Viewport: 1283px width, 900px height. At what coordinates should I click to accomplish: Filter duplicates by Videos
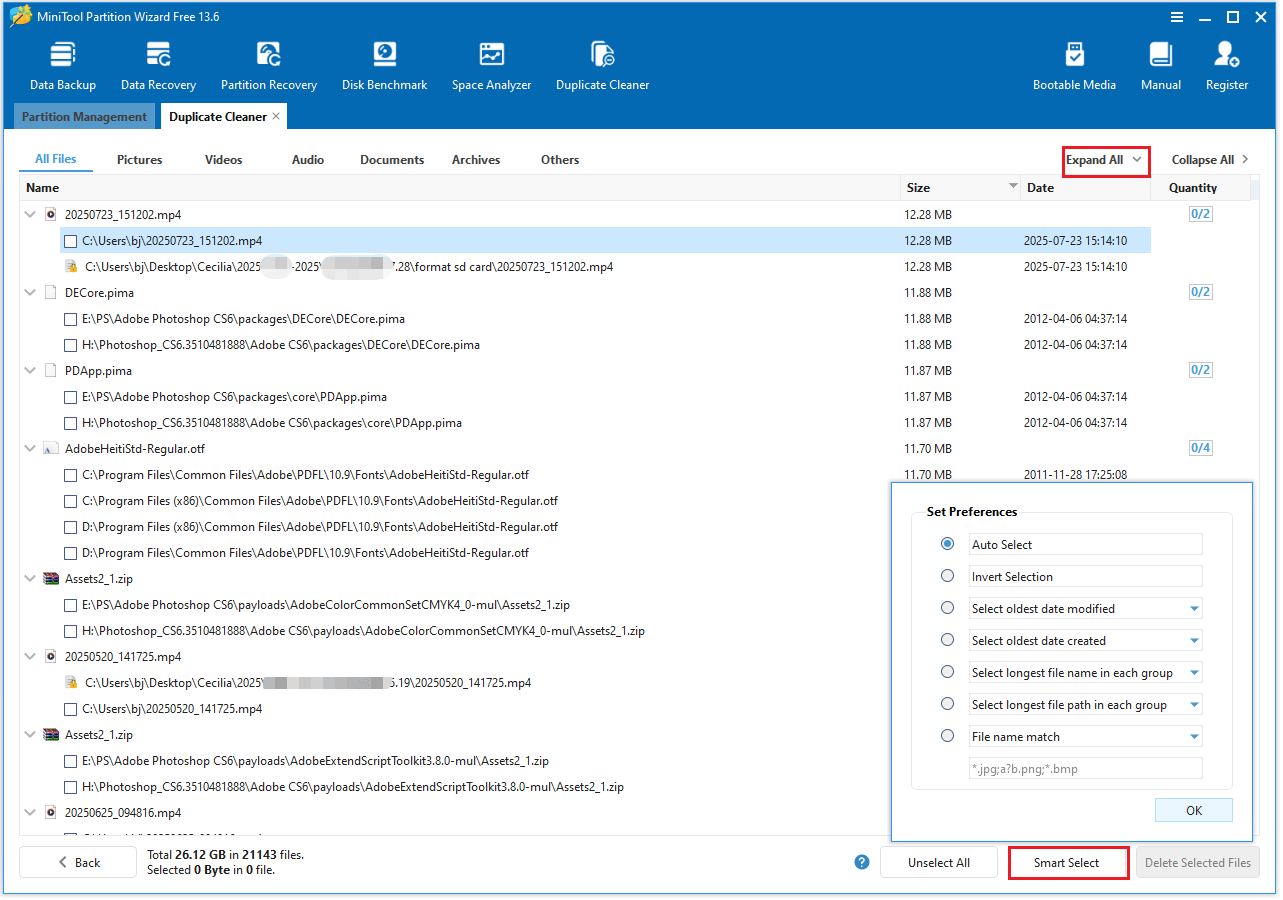(224, 160)
